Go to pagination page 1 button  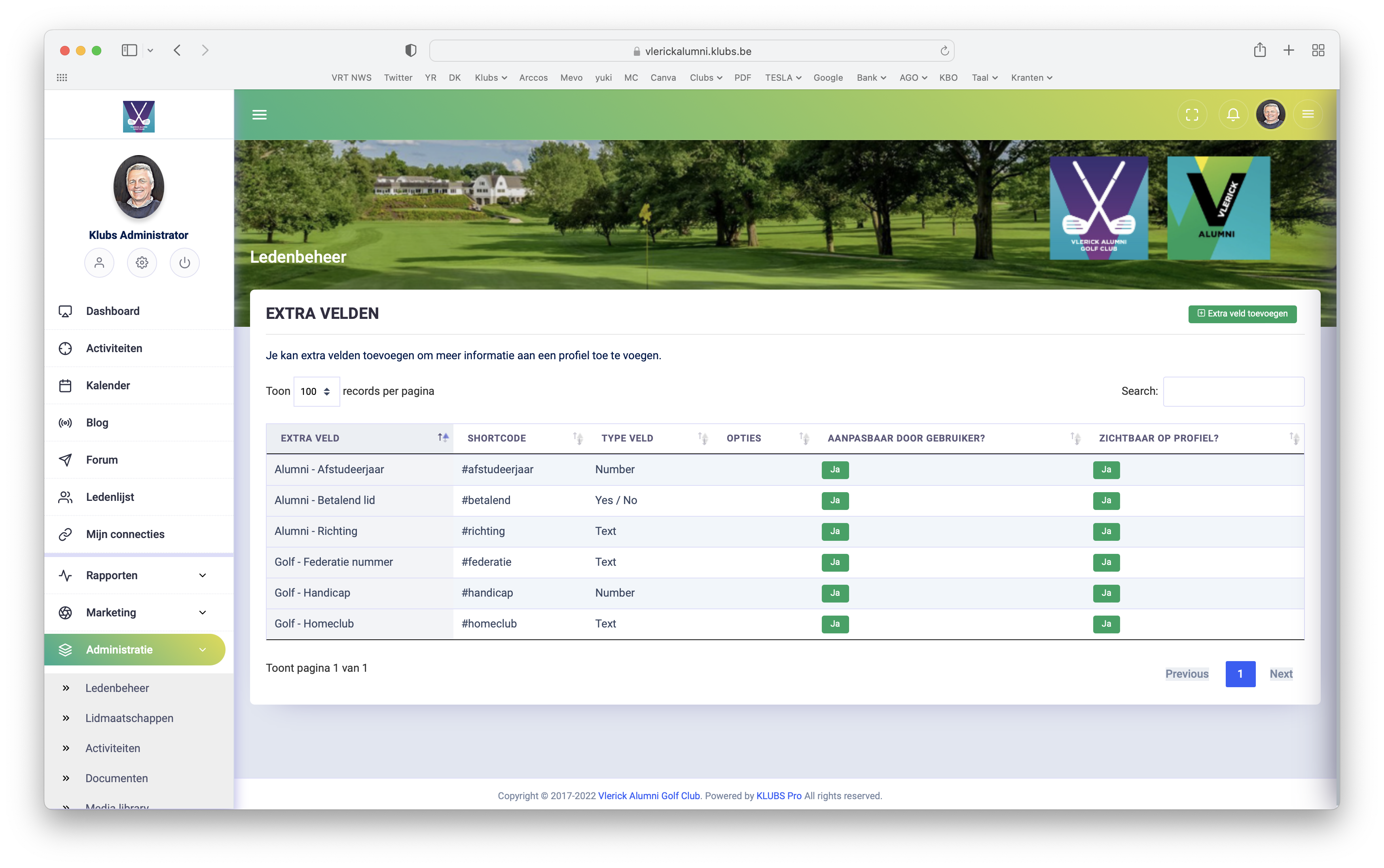click(1240, 674)
